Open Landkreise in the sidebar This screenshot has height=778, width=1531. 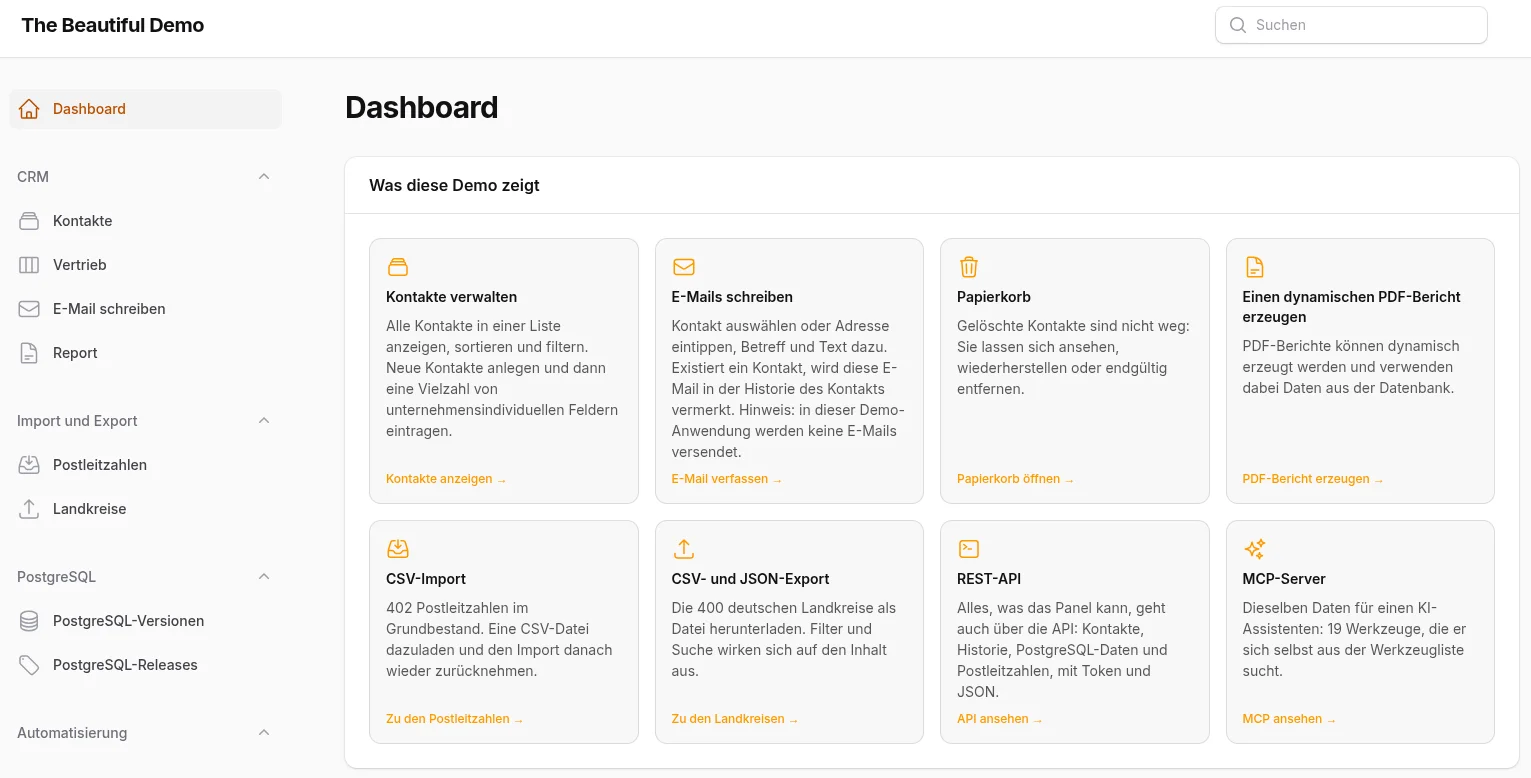pyautogui.click(x=146, y=509)
